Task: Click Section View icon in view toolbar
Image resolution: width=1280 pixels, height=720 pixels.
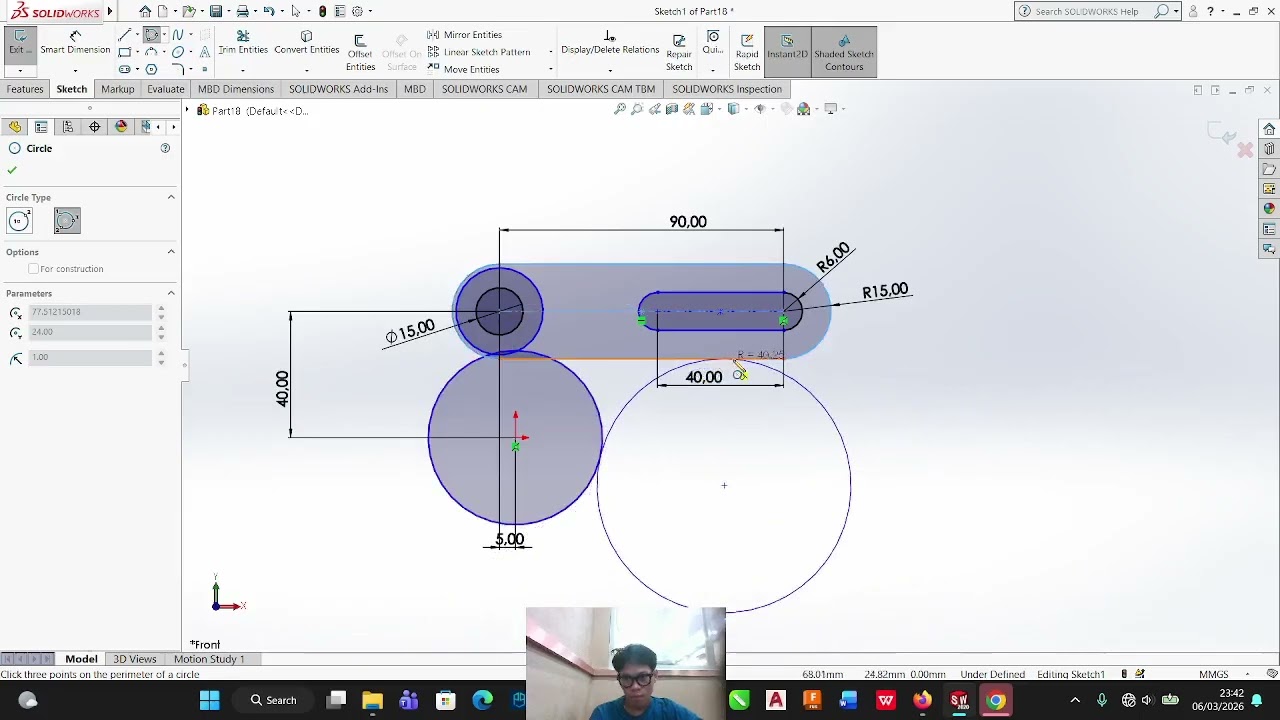Action: [671, 109]
